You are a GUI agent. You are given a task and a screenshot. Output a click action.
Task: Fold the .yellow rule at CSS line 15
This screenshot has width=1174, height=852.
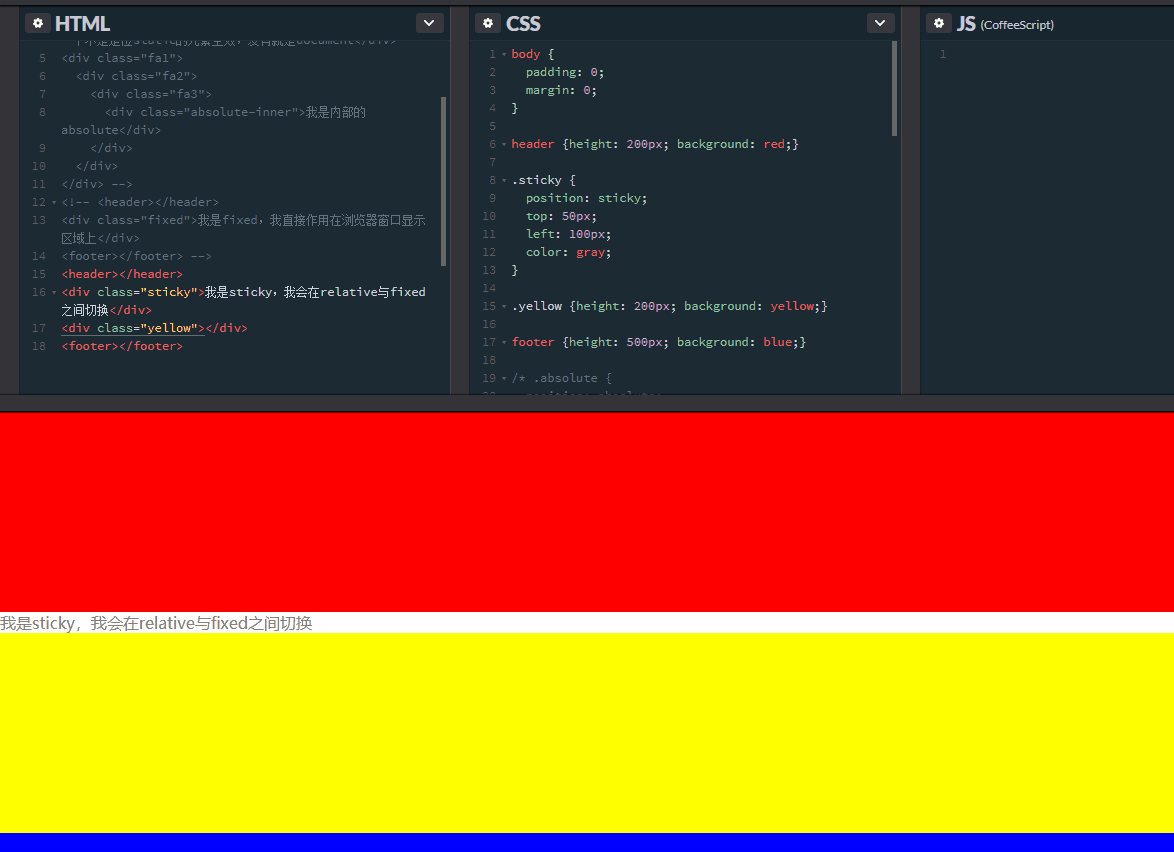[x=504, y=306]
